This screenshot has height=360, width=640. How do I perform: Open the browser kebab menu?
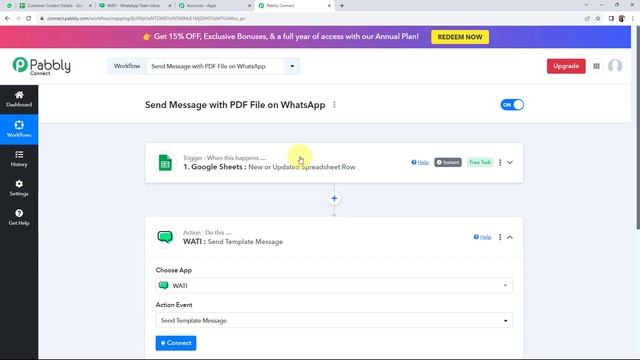click(x=633, y=18)
